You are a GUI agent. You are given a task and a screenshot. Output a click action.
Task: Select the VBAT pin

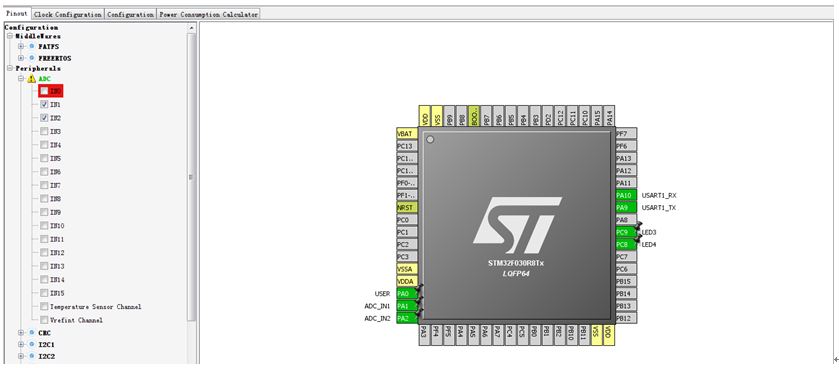tap(407, 134)
